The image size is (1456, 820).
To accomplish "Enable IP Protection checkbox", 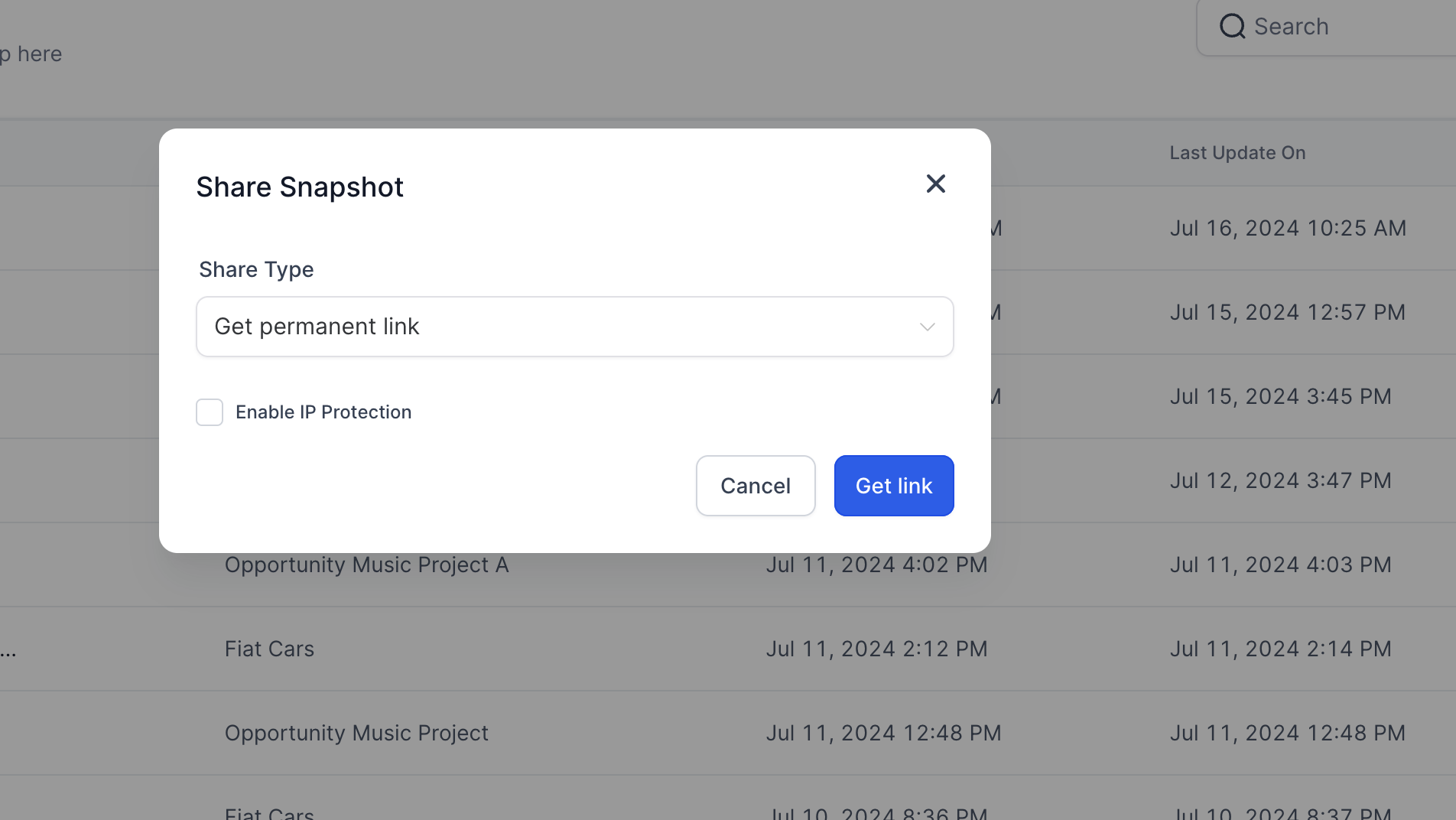I will click(x=210, y=412).
